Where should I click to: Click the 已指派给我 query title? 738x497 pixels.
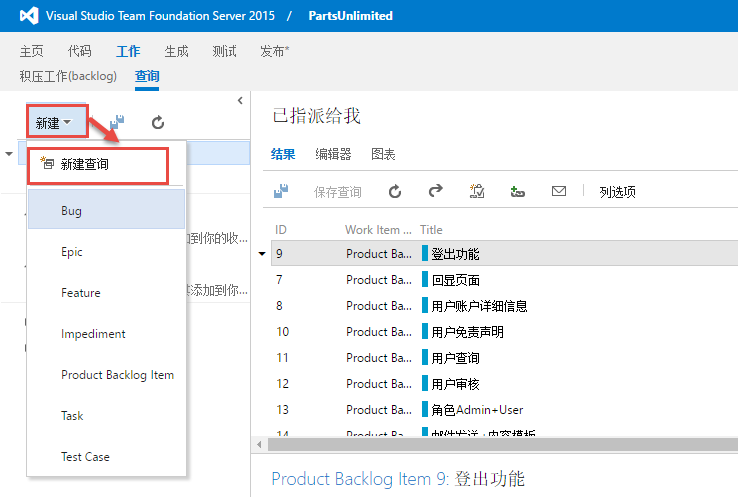316,115
